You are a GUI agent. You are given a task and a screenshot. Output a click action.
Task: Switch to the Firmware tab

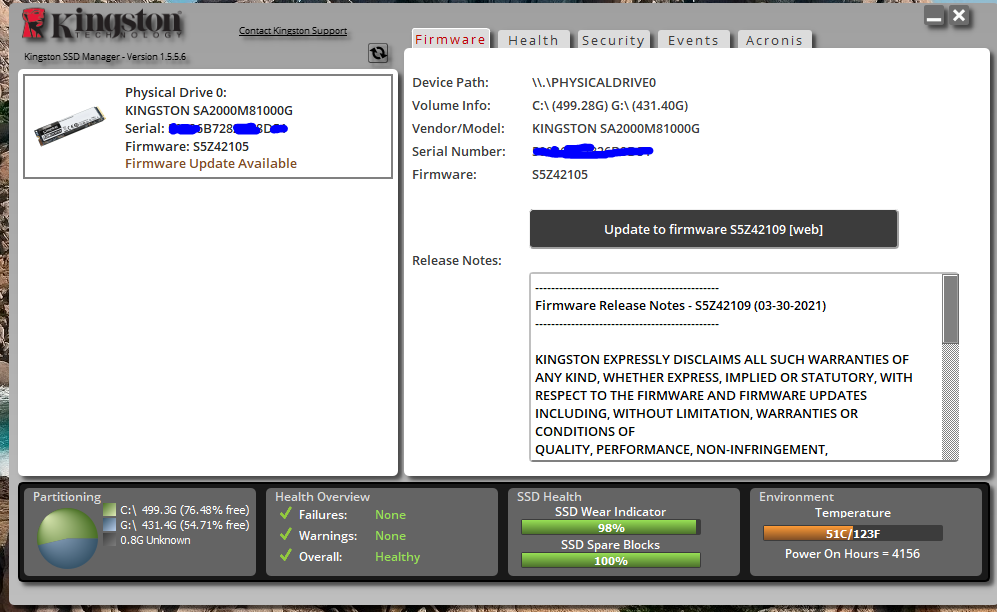click(450, 39)
